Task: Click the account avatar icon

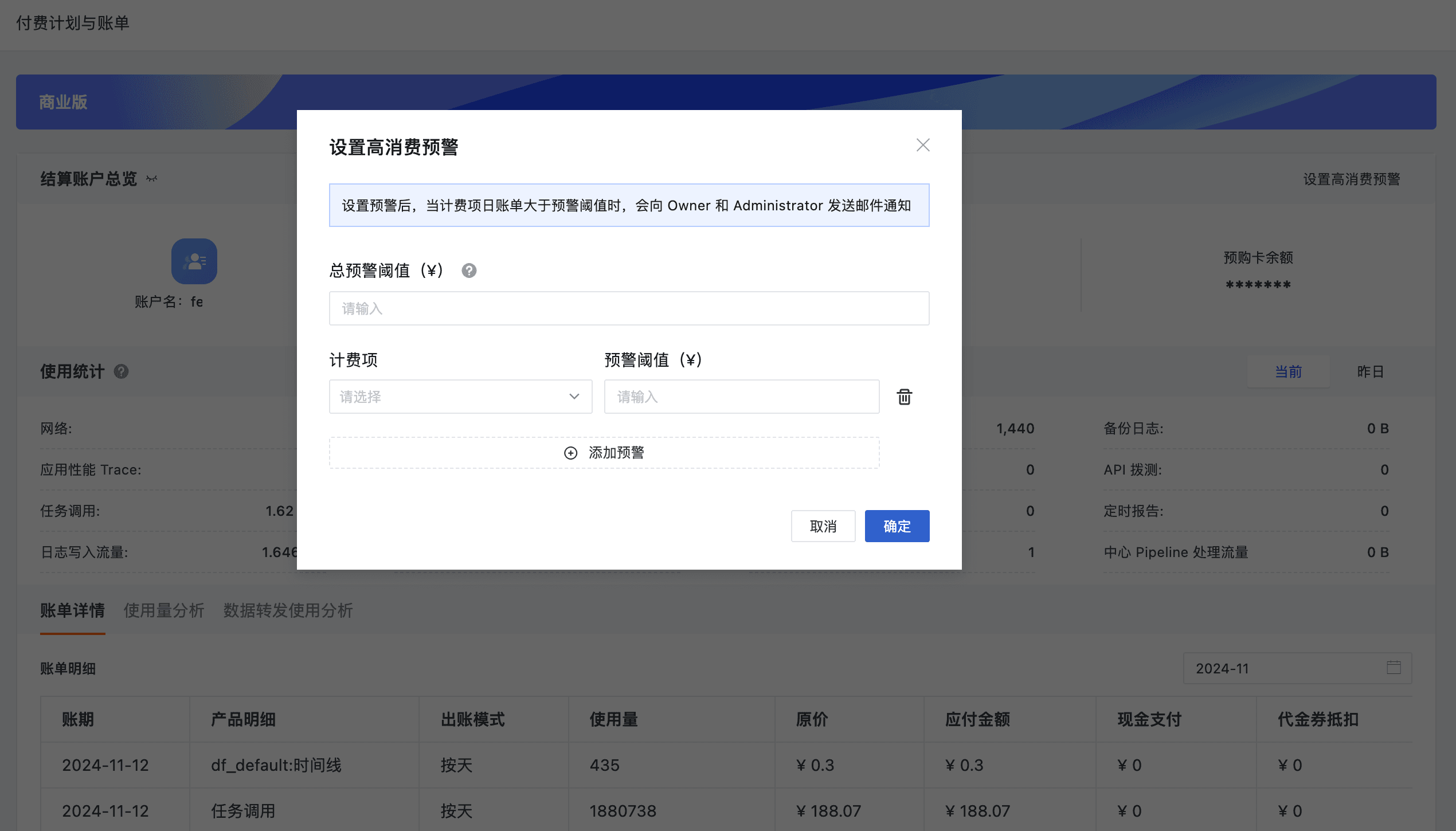Action: tap(194, 261)
